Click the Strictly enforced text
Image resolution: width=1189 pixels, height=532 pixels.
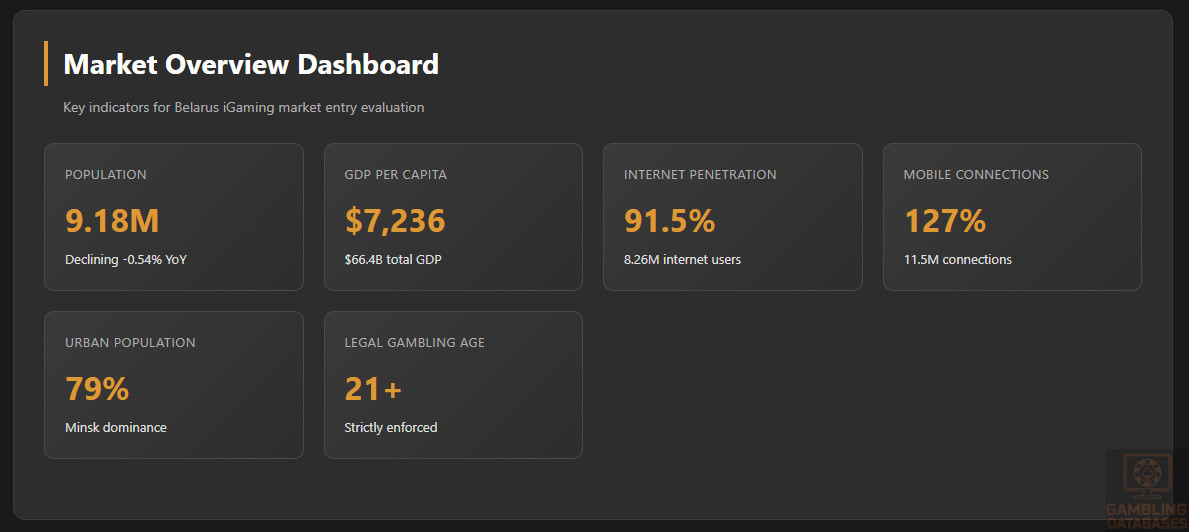coord(391,428)
